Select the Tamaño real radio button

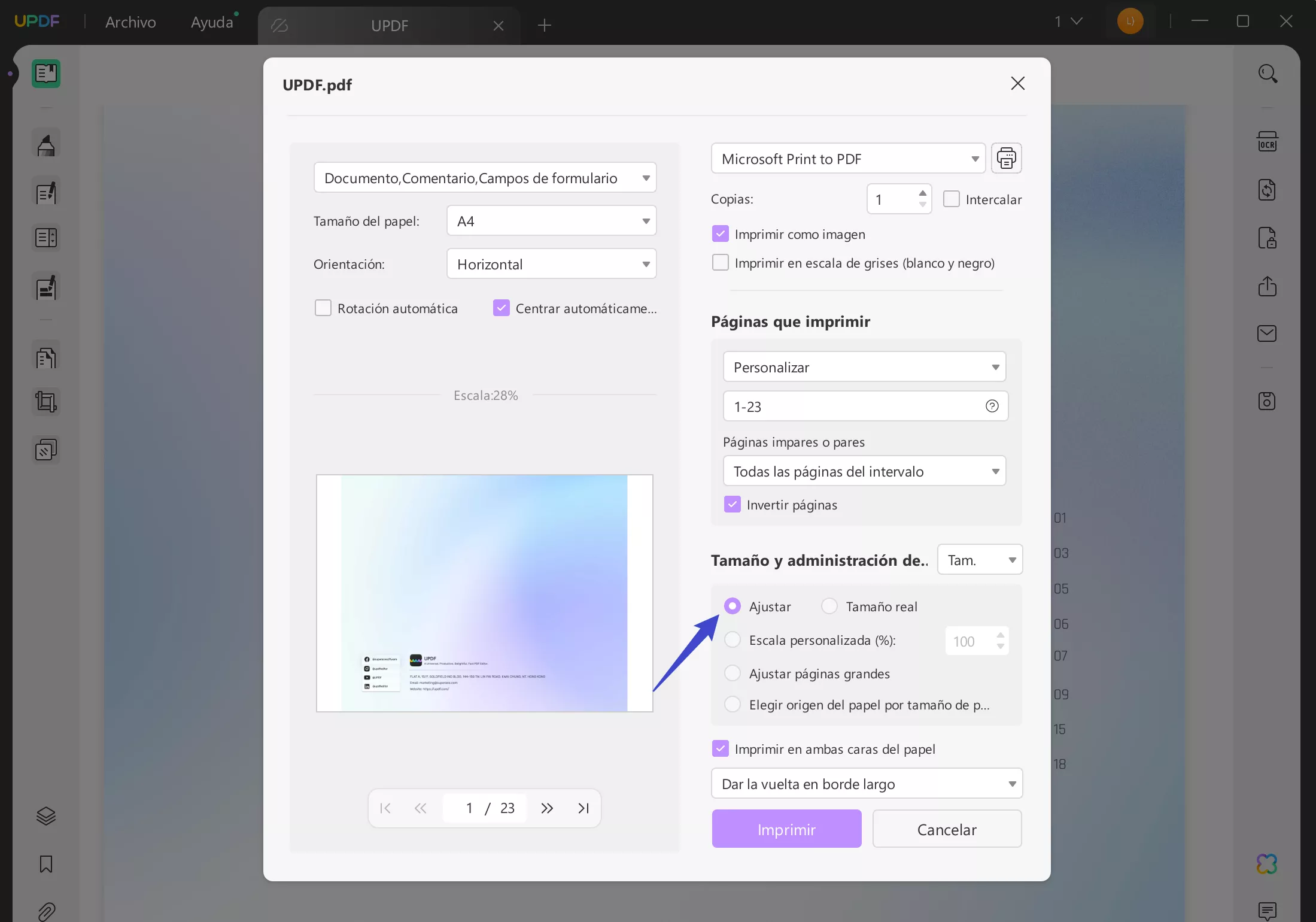[x=829, y=606]
